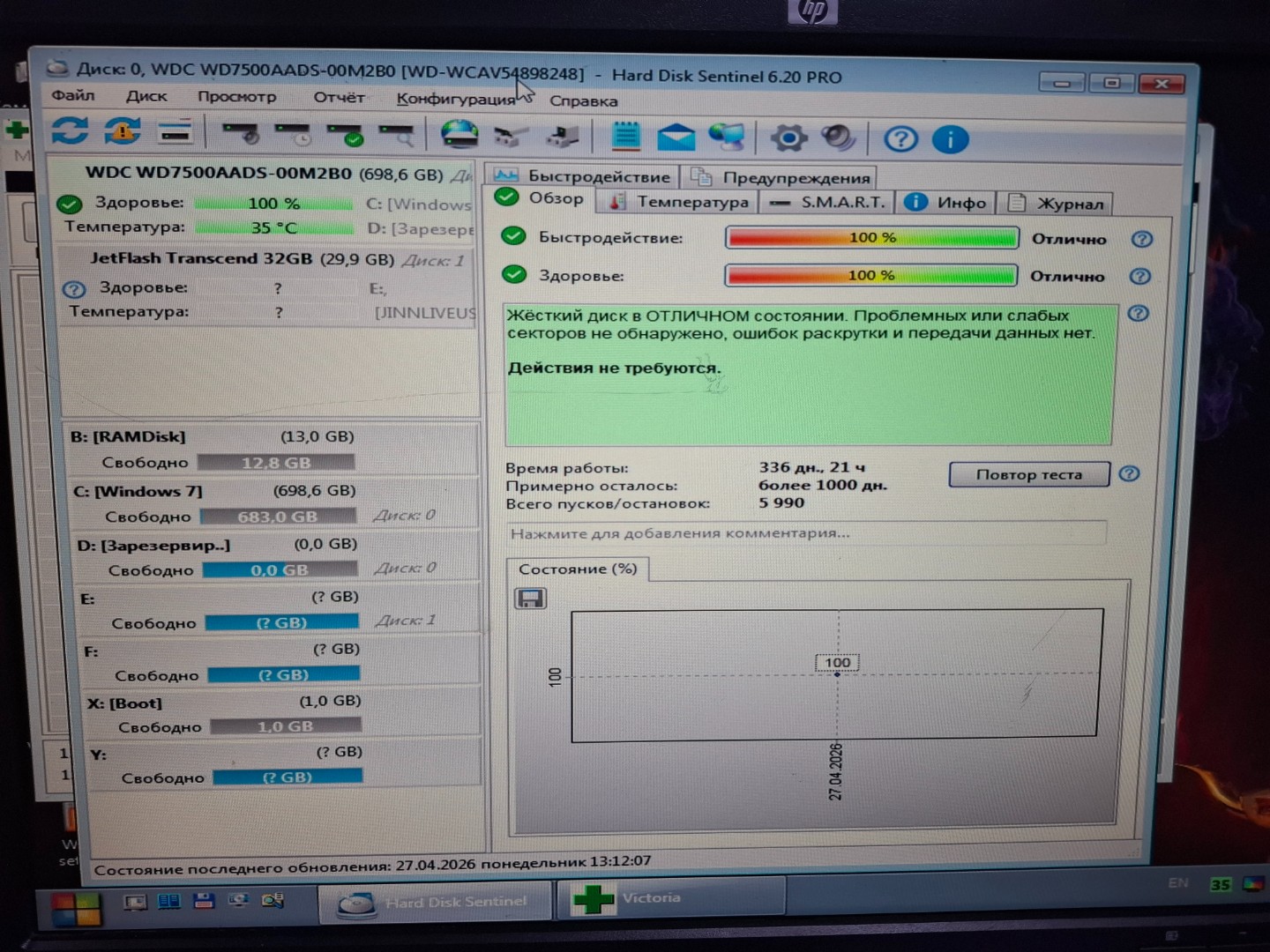This screenshot has height=952, width=1270.
Task: Click the comment field below disk statistics
Action: (x=806, y=533)
